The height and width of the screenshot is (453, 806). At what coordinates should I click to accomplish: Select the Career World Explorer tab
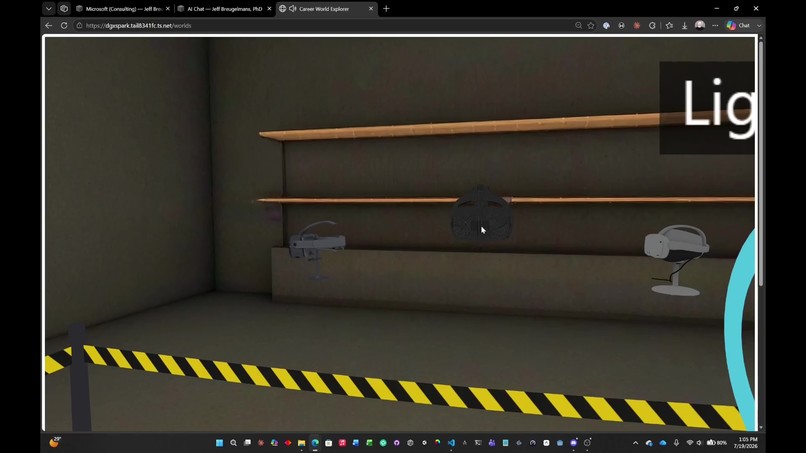click(x=326, y=9)
